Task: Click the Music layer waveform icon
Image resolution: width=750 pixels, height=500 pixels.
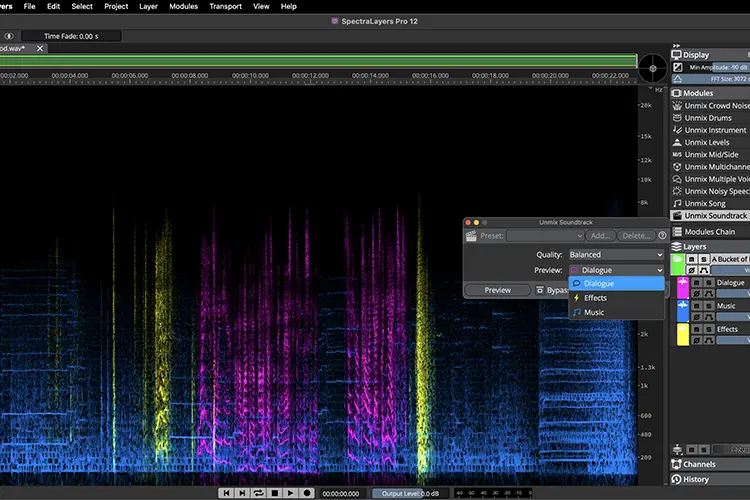Action: point(683,305)
